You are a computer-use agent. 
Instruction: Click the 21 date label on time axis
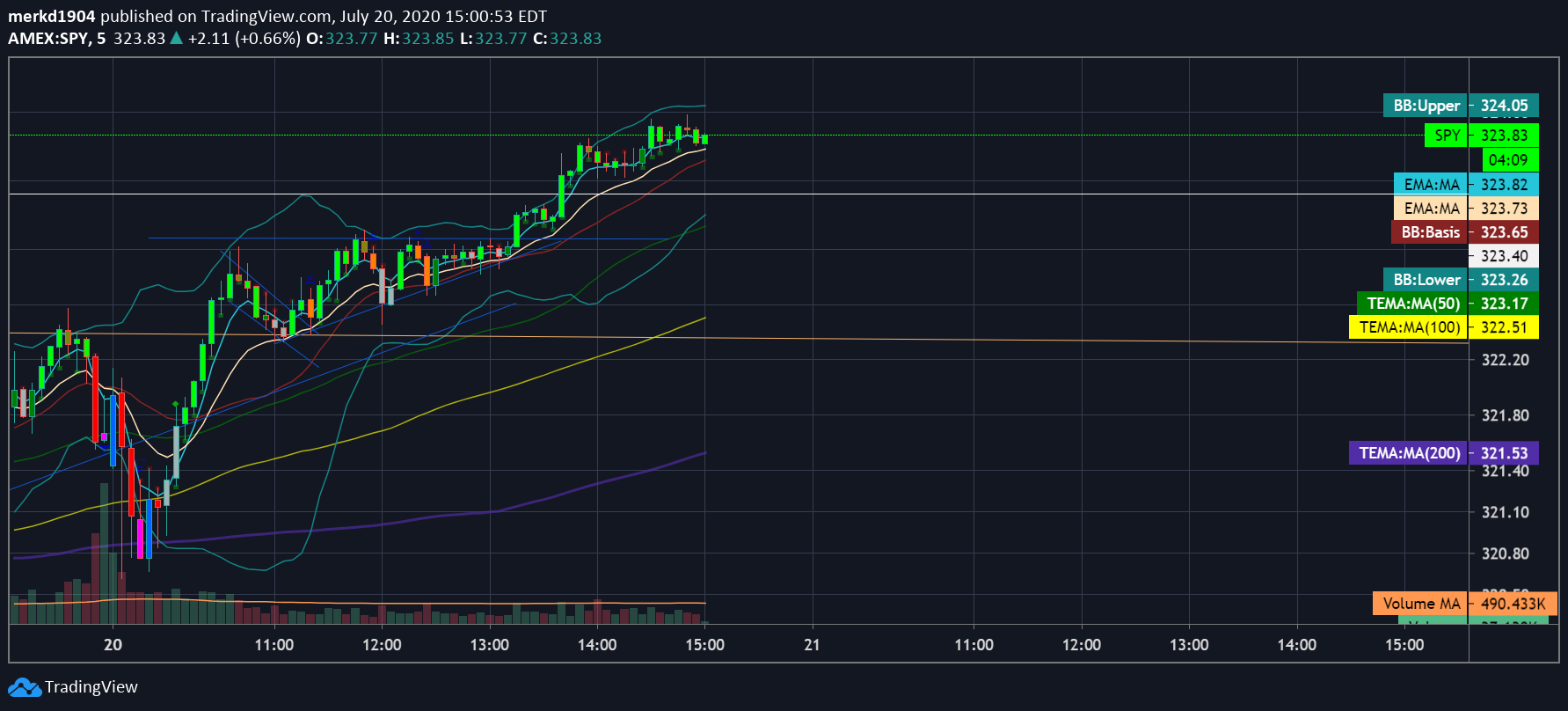tap(812, 645)
